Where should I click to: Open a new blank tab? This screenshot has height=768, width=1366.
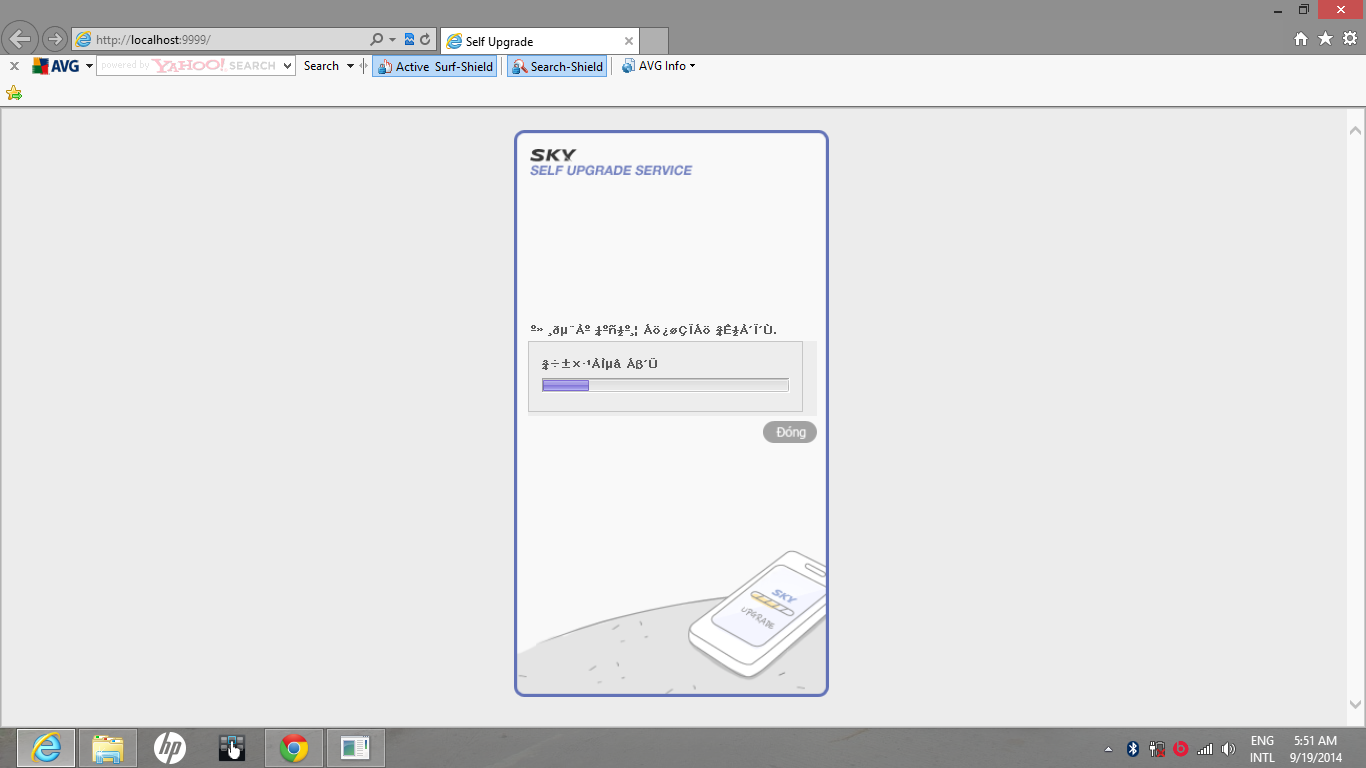point(654,41)
